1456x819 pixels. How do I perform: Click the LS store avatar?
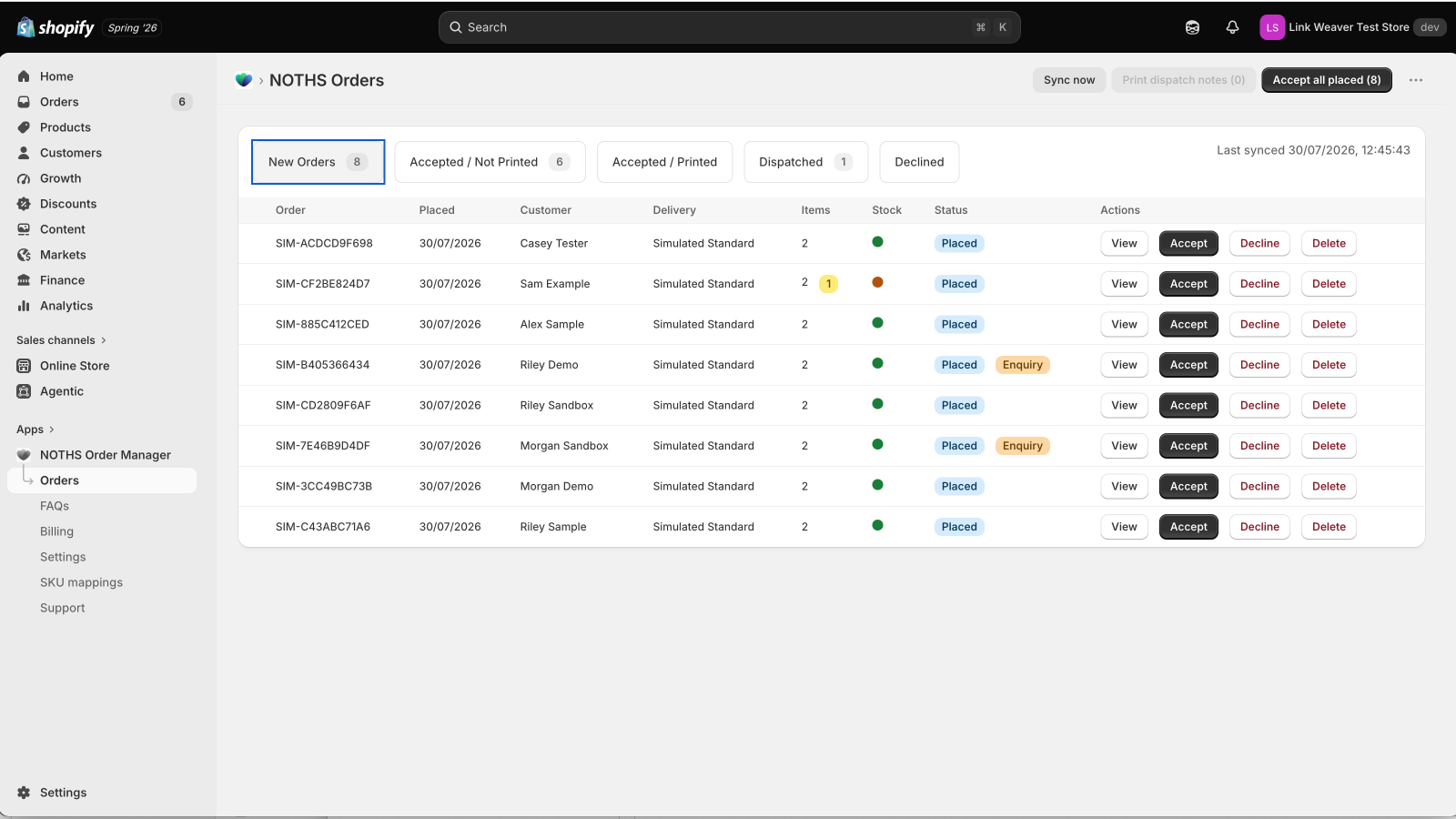click(1272, 27)
